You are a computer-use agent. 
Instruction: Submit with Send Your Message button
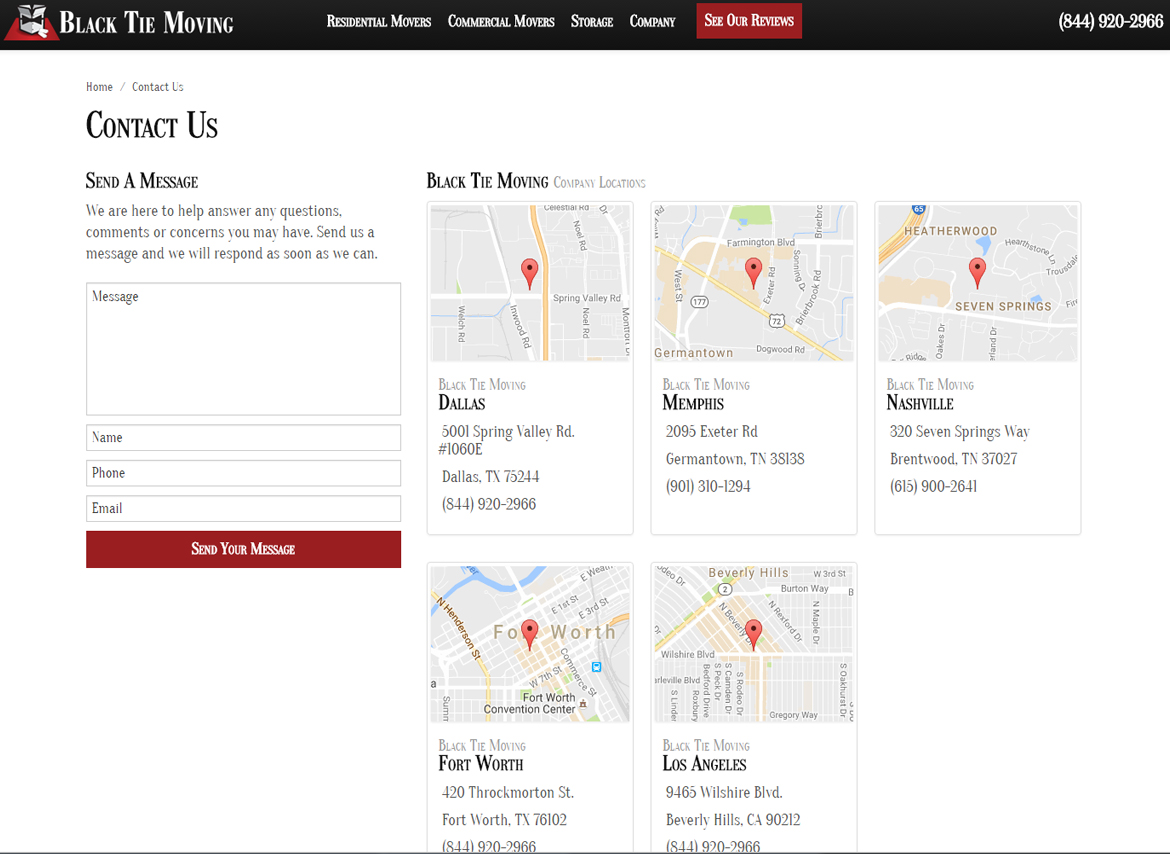coord(243,549)
